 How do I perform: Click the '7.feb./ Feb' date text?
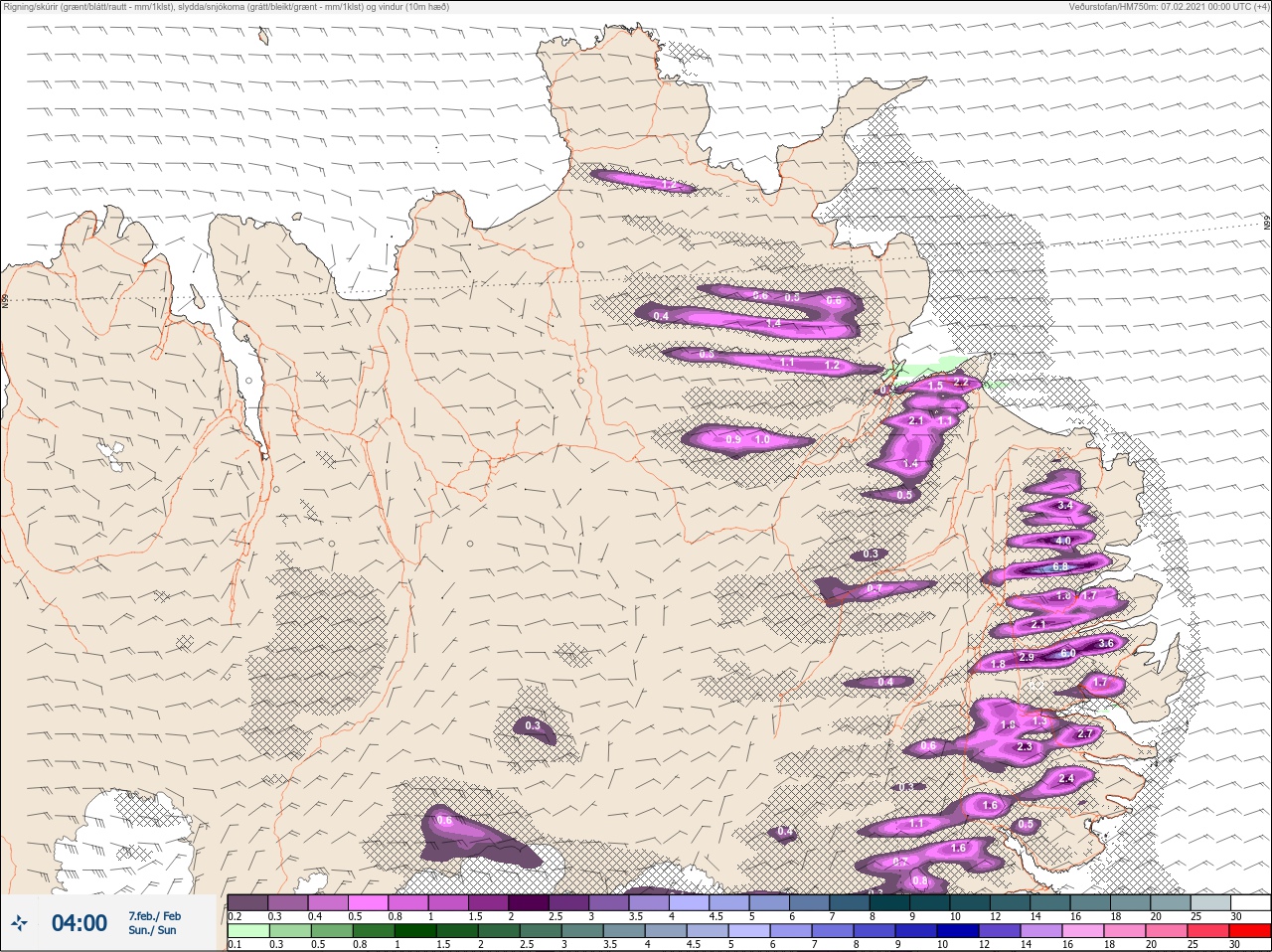pos(154,916)
